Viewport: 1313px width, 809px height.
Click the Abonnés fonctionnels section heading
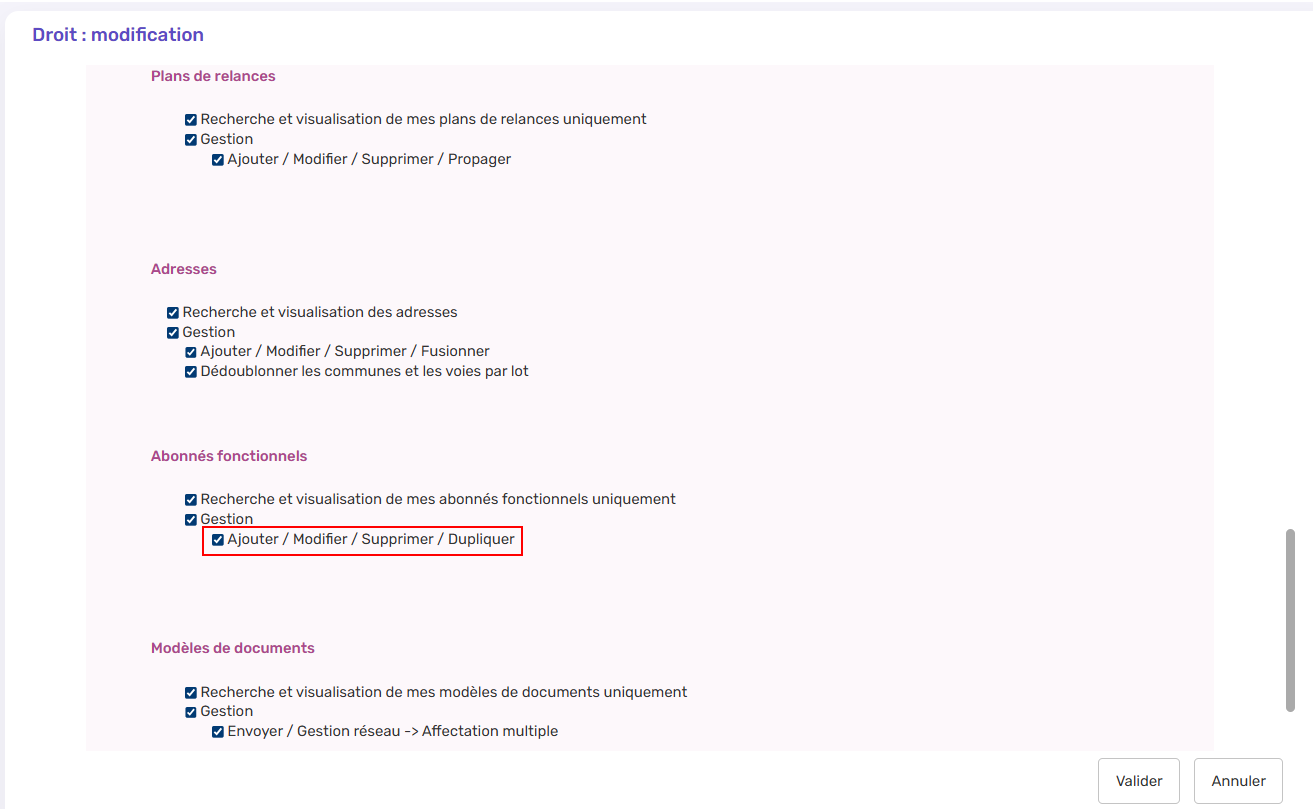[229, 456]
